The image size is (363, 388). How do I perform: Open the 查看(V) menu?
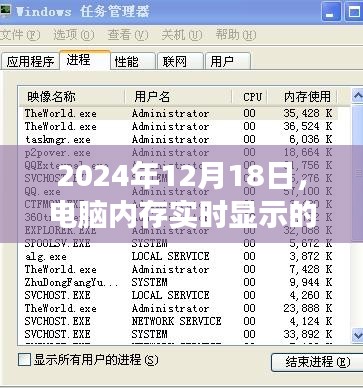click(x=128, y=34)
